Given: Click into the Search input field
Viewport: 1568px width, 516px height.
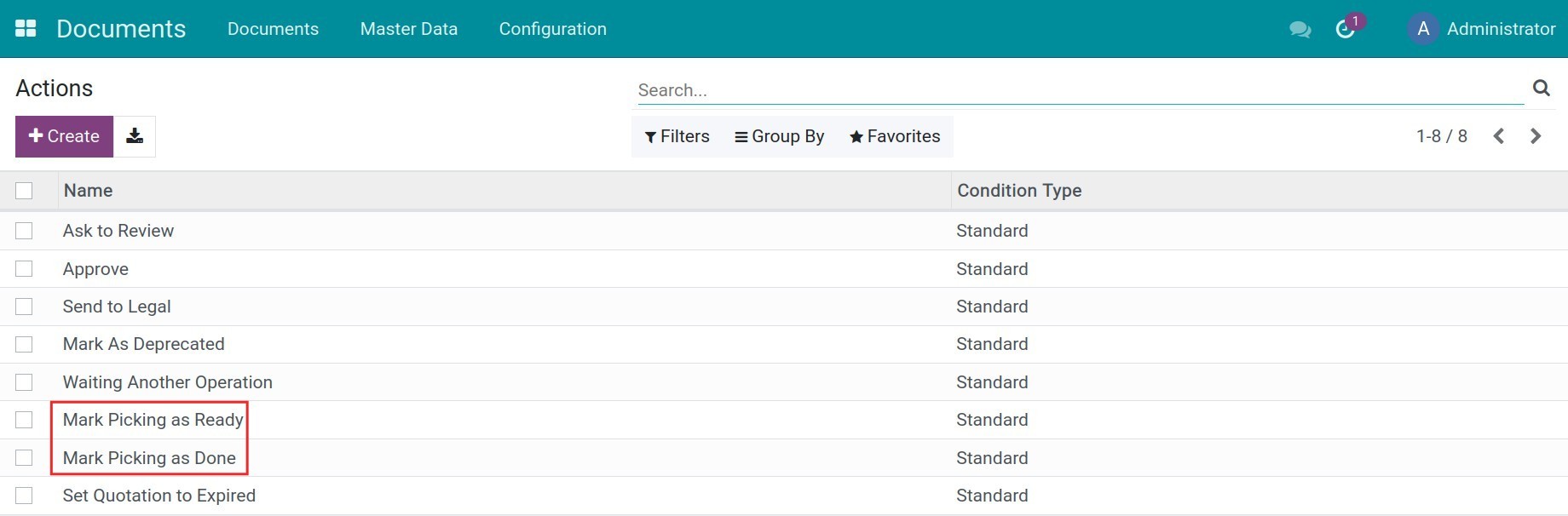Looking at the screenshot, I should point(1079,90).
